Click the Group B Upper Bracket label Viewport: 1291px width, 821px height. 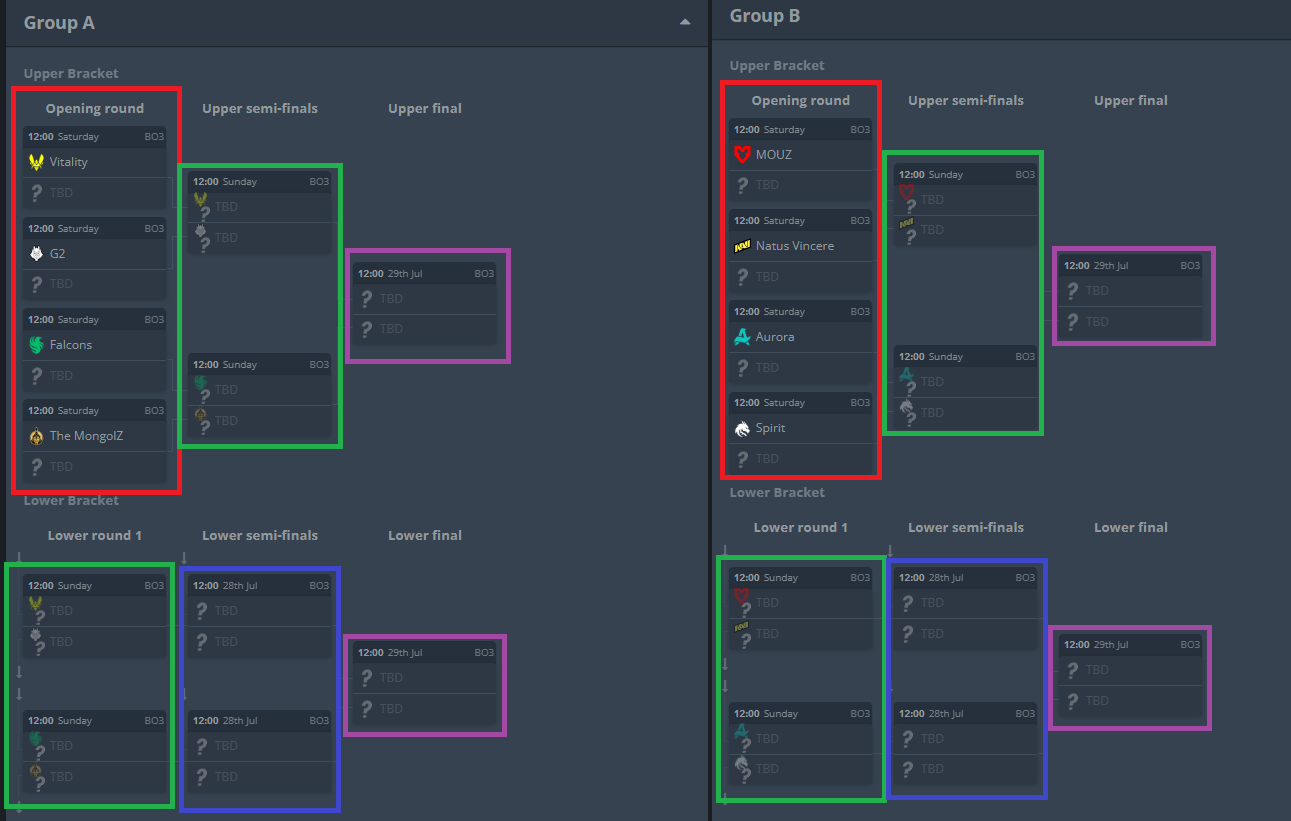coord(777,66)
